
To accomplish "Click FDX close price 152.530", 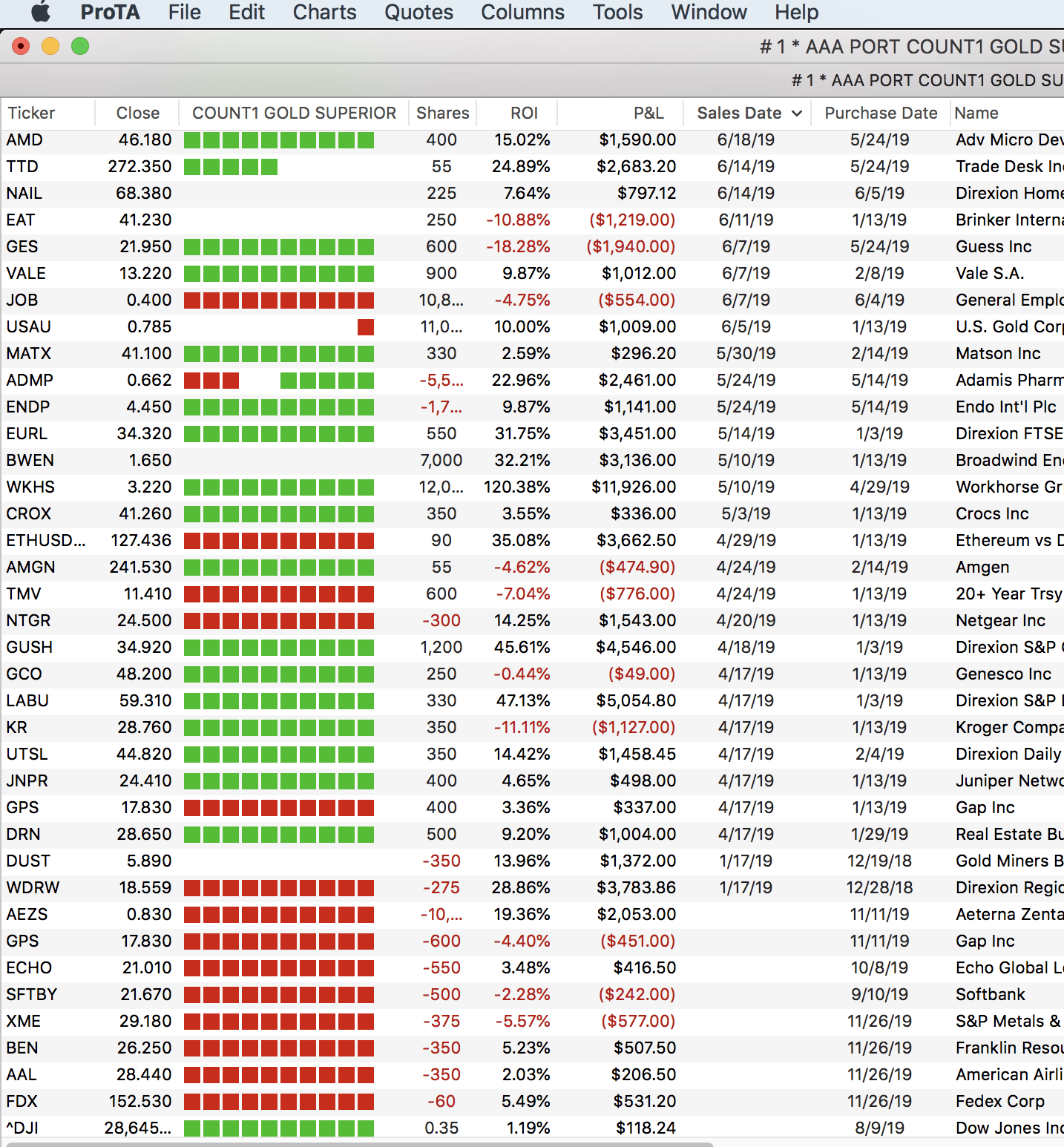I will [140, 1101].
